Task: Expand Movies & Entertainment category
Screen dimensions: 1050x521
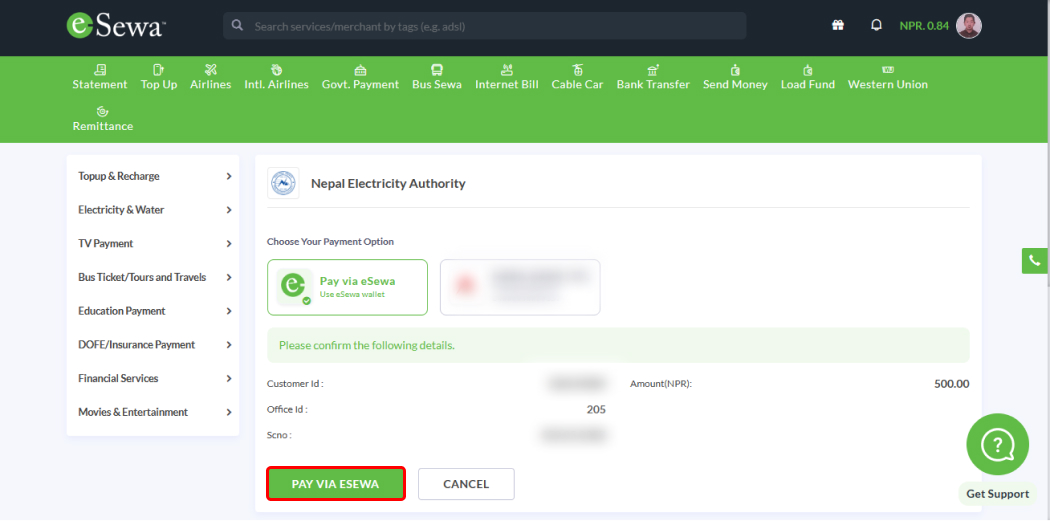Action: click(153, 412)
